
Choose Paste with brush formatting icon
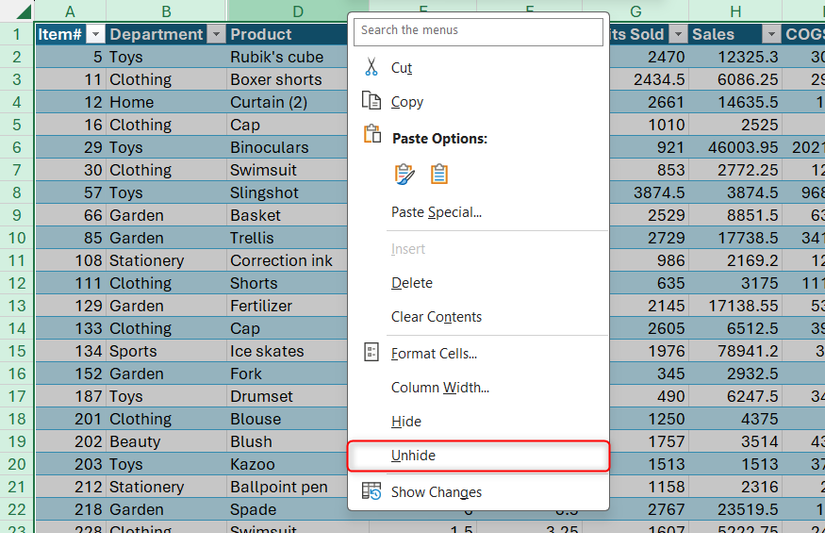pyautogui.click(x=404, y=174)
